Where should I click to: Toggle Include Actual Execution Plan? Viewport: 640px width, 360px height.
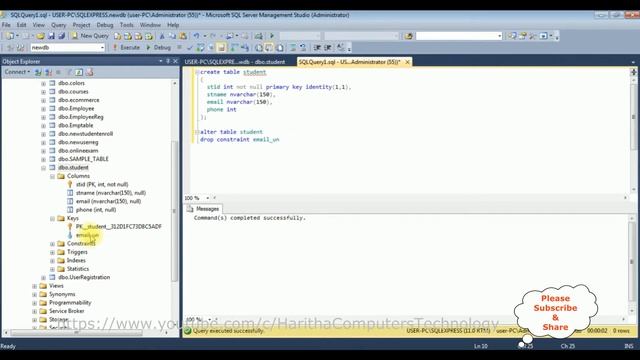click(235, 47)
